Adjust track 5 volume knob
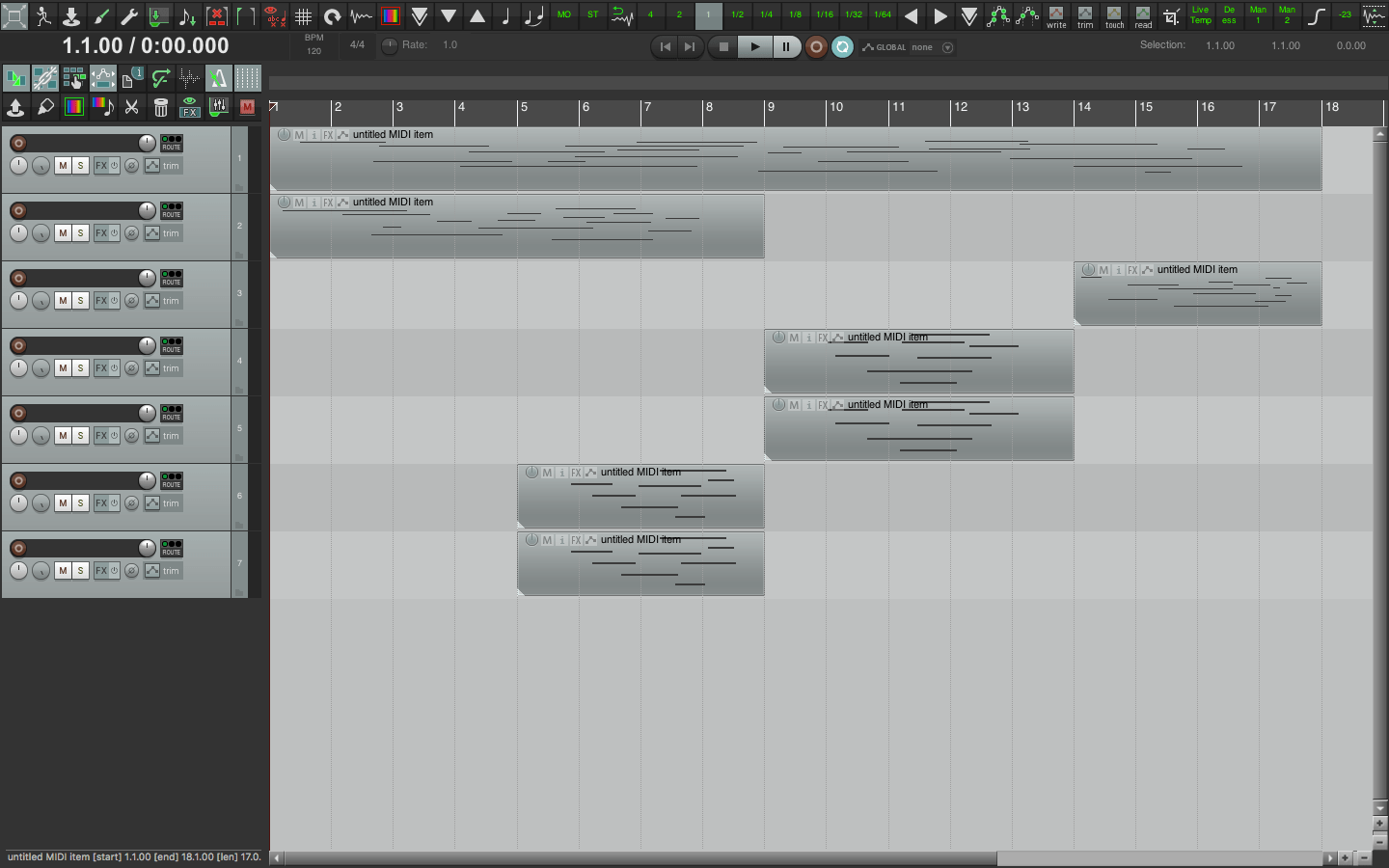 click(x=147, y=413)
